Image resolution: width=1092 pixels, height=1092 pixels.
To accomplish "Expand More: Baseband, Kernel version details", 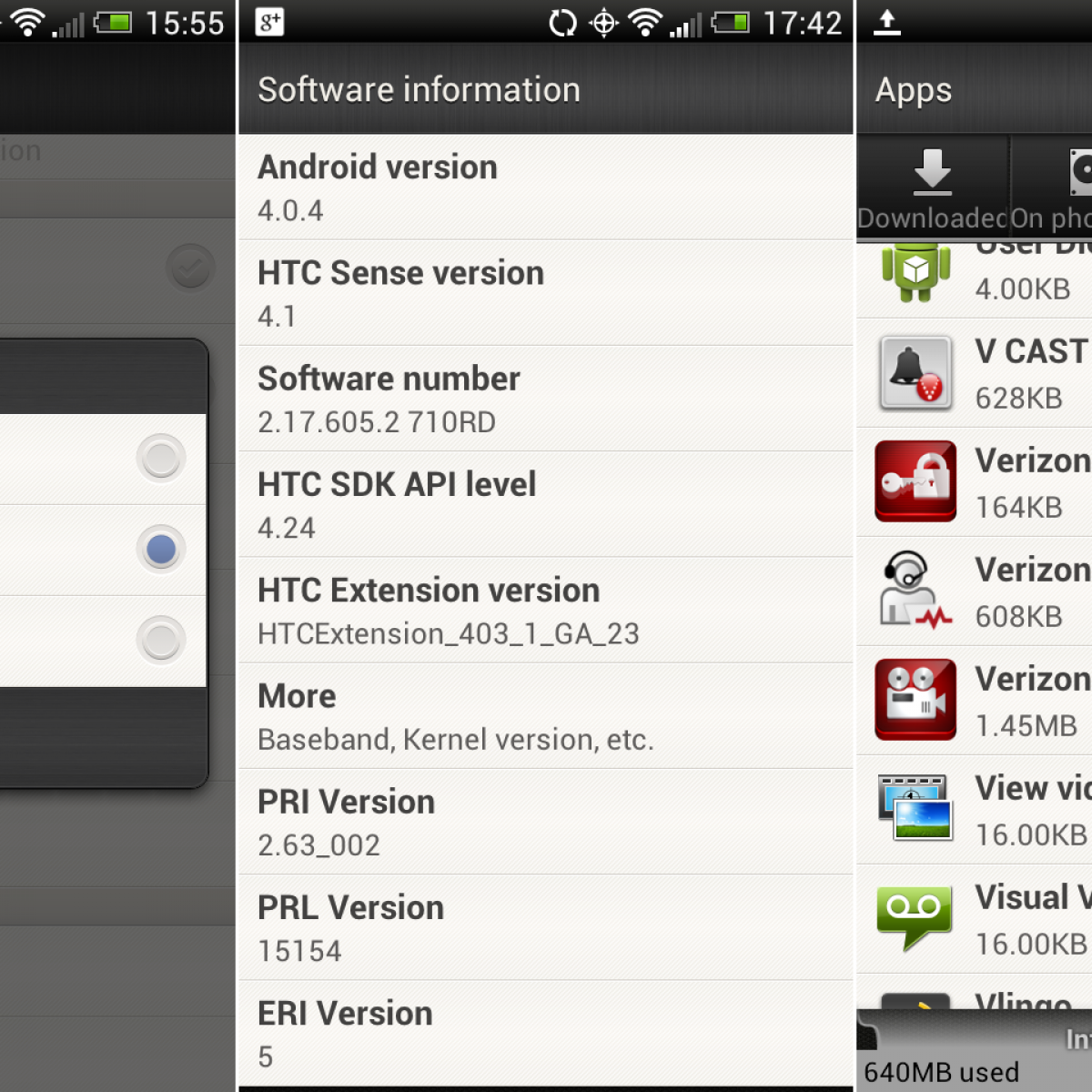I will point(546,716).
